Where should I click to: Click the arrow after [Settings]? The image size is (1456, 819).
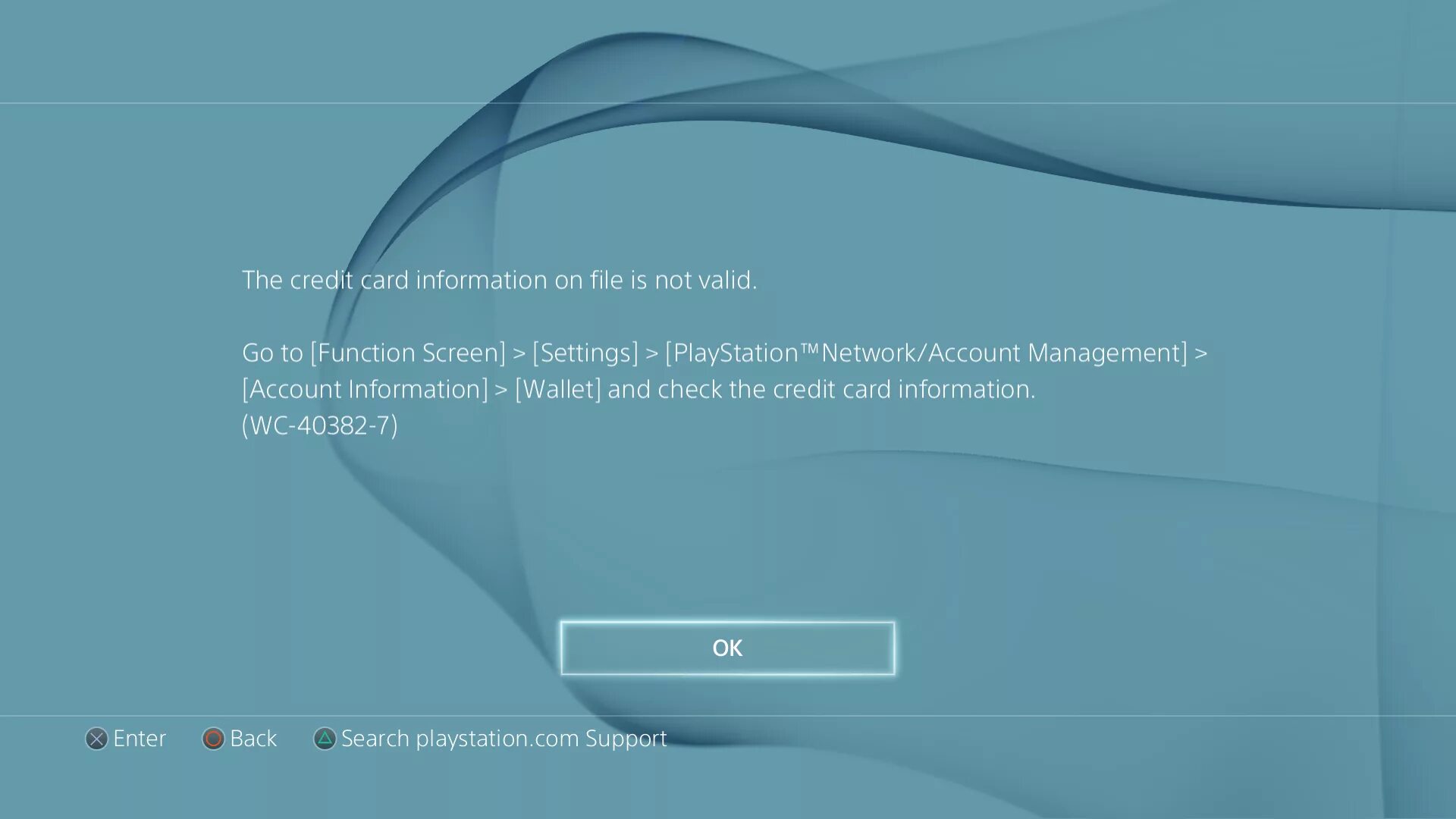coord(651,354)
